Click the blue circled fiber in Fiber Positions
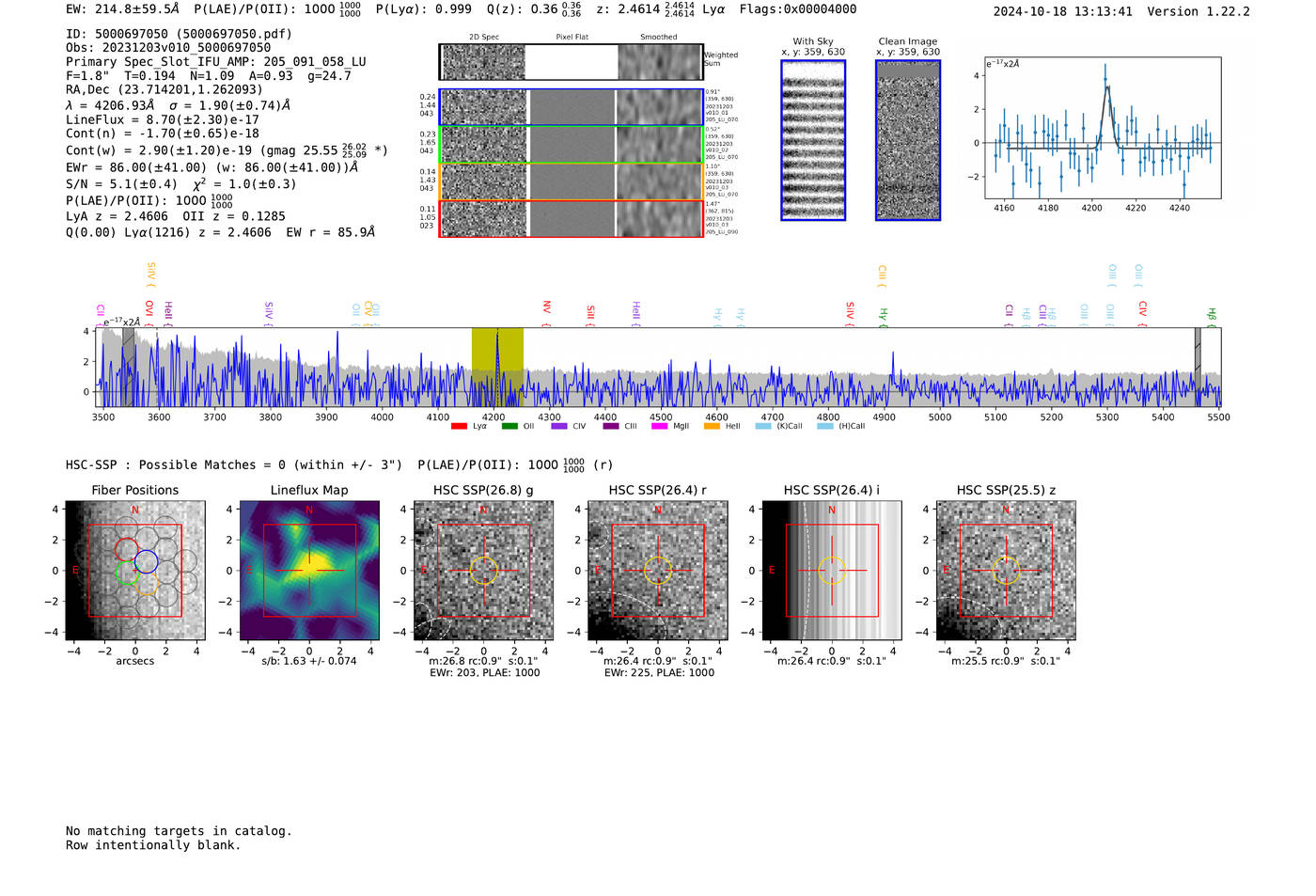The image size is (1316, 896). (x=146, y=562)
